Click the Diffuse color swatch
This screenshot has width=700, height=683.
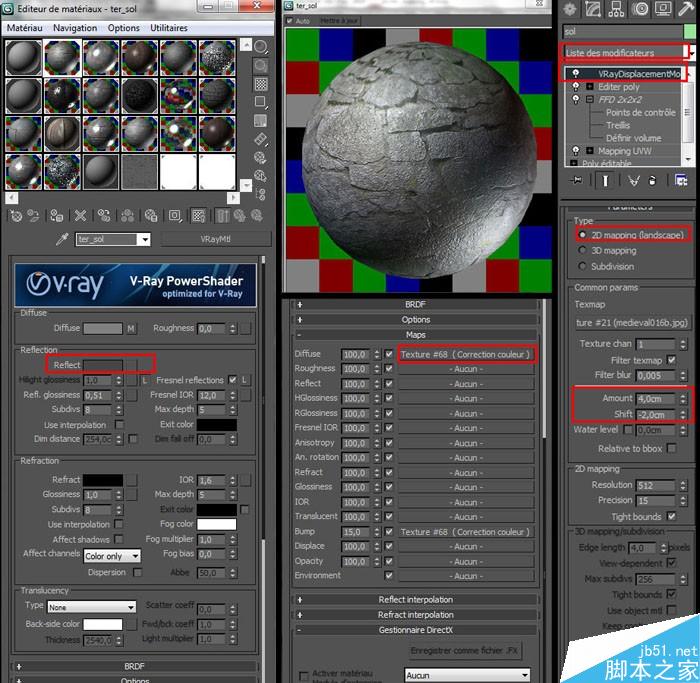(103, 329)
